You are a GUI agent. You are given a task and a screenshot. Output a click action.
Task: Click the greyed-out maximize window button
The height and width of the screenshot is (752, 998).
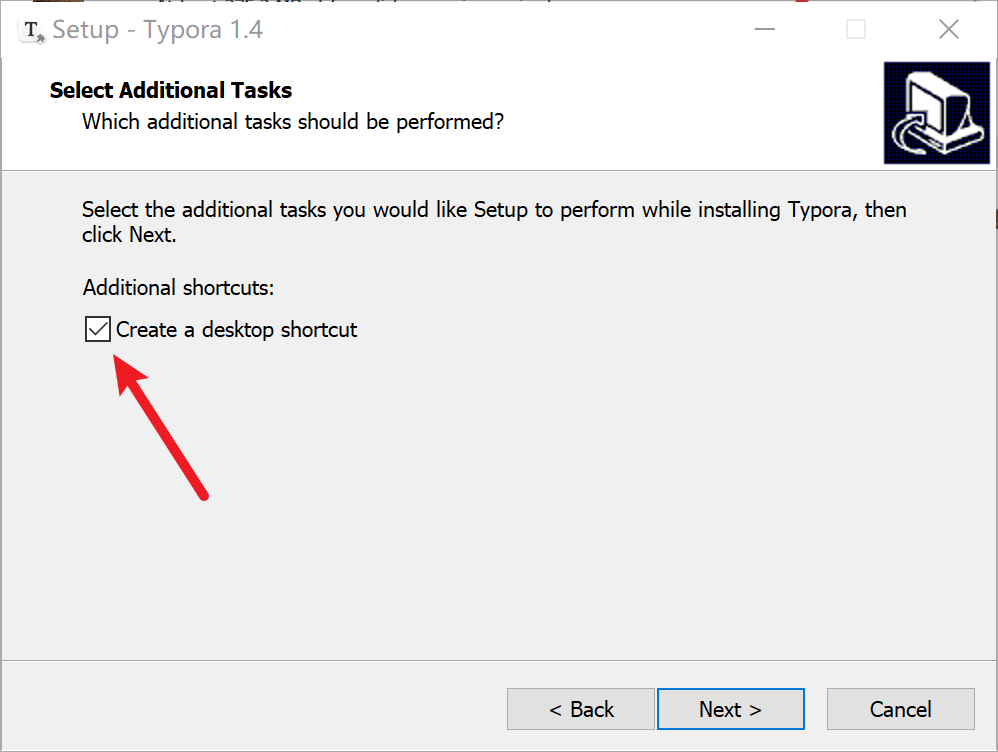856,30
